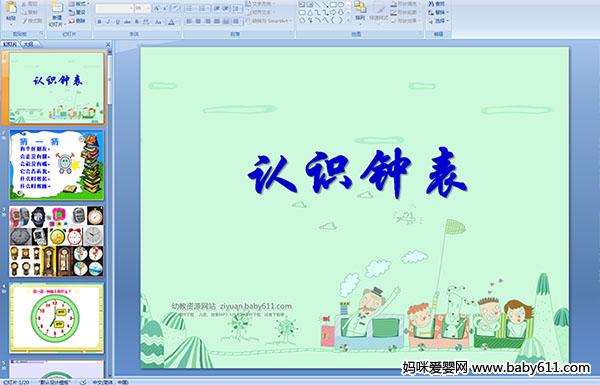Select slide 3 thumbnail with clock photos

click(x=57, y=241)
